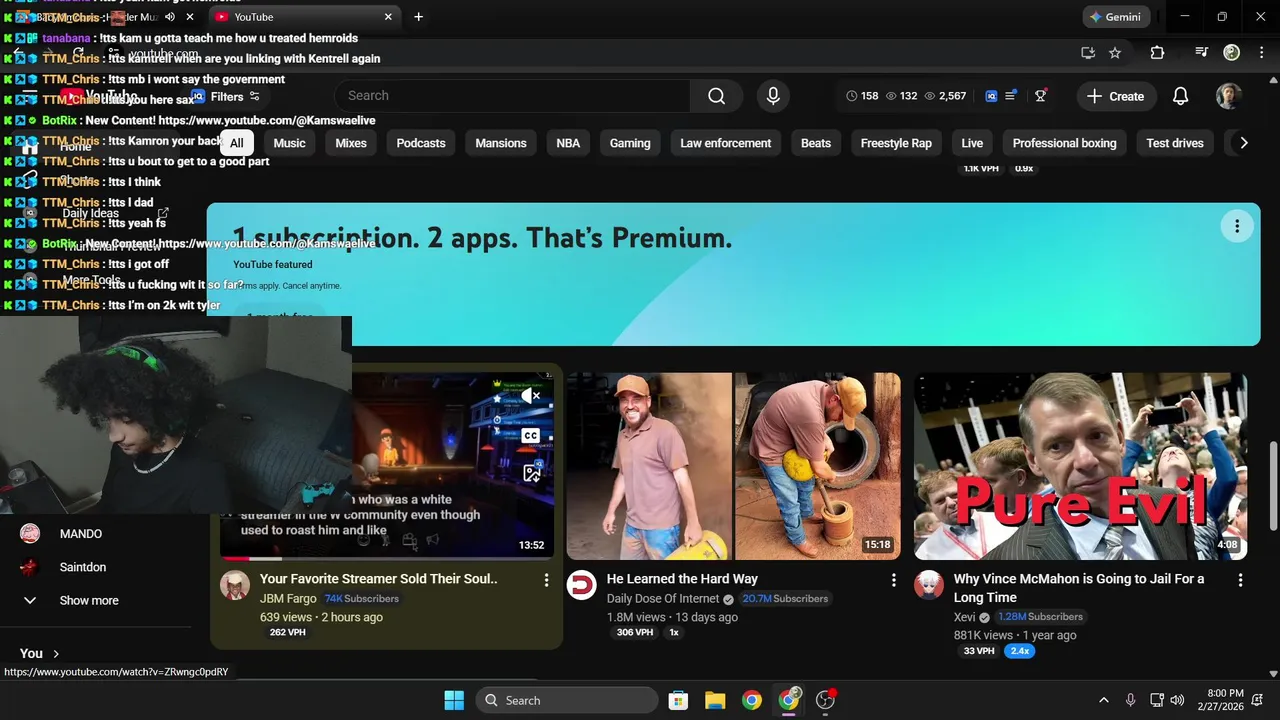Select the Freestyle Rap chip

896,143
